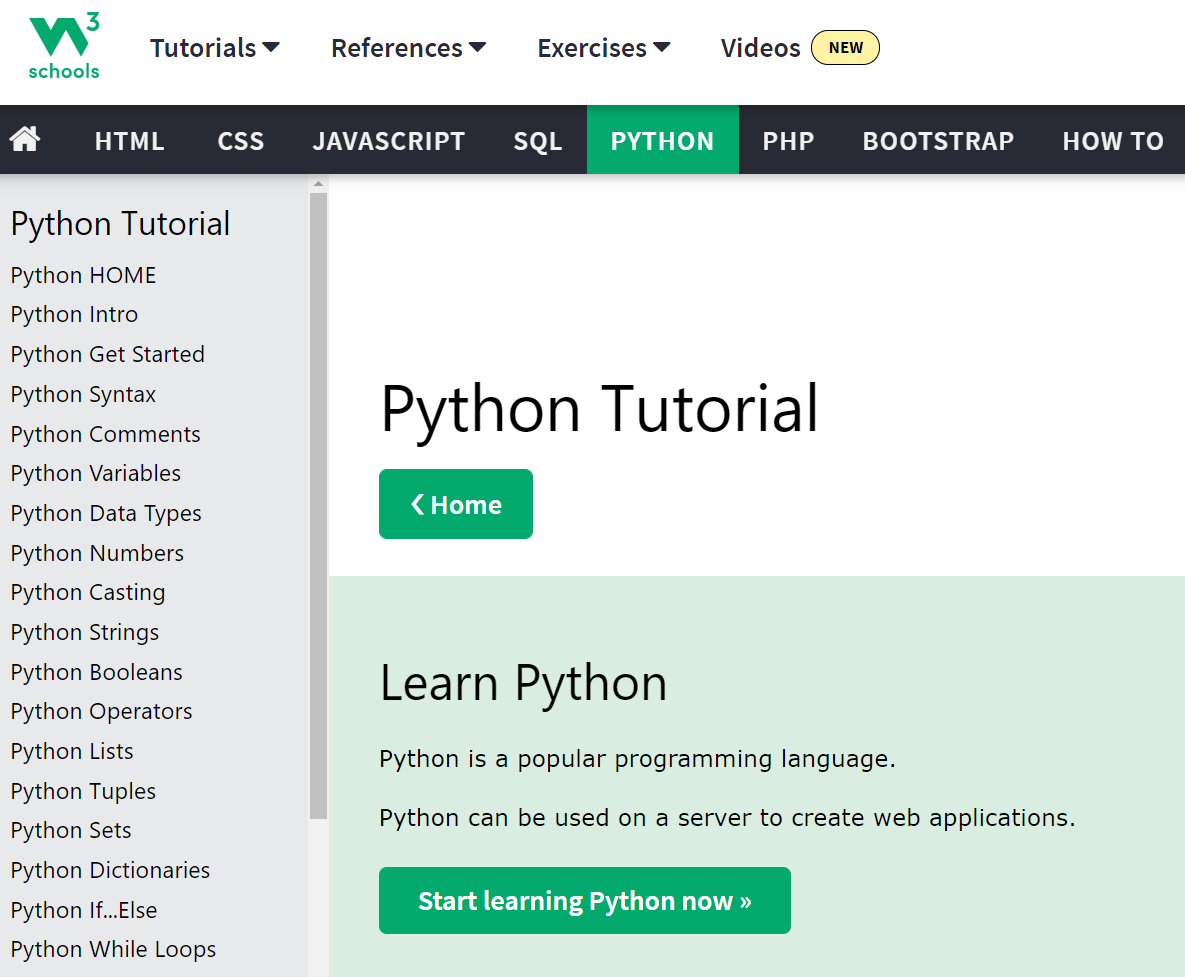Image resolution: width=1185 pixels, height=977 pixels.
Task: Switch to the PHP tab
Action: [x=788, y=141]
